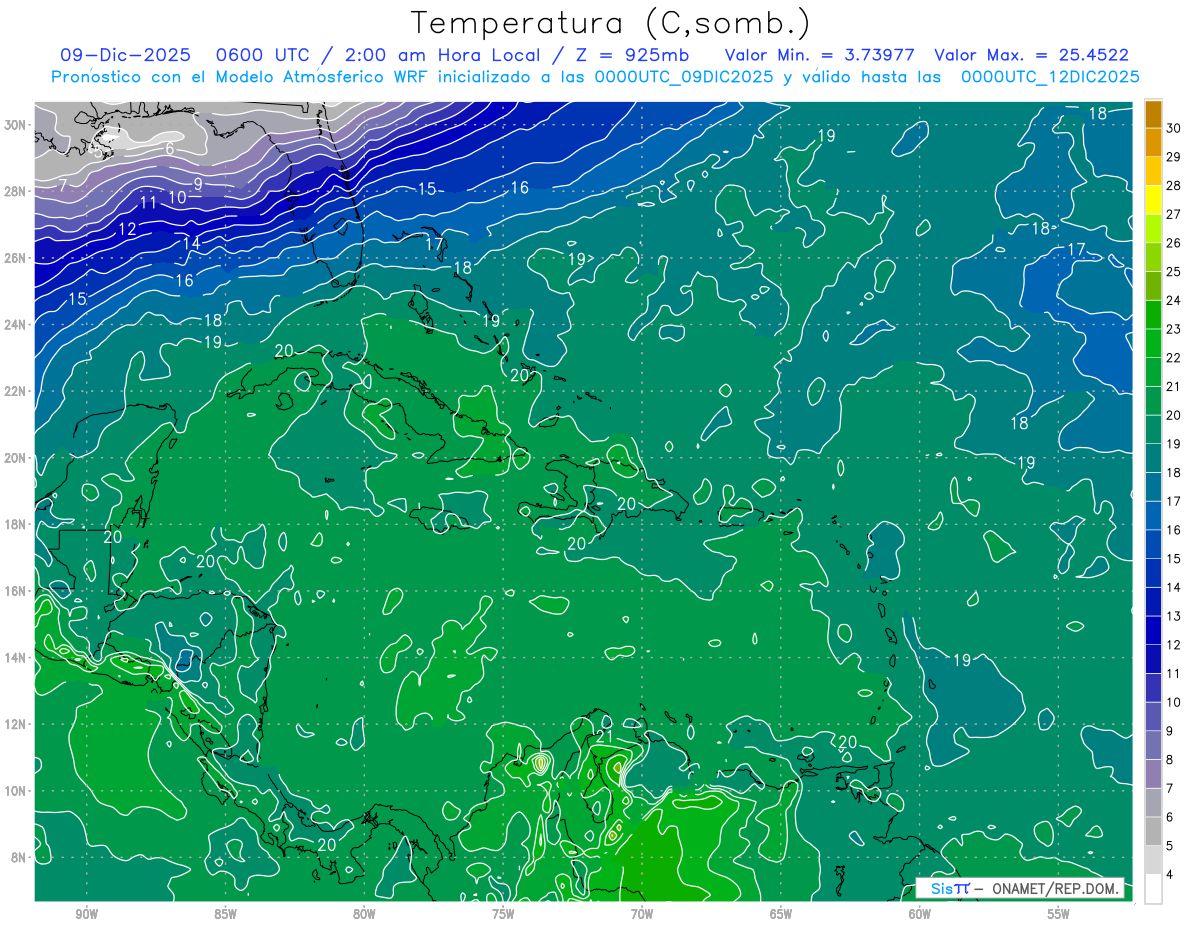Click the "26N" latitude axis label
1200x927 pixels.
coord(16,258)
